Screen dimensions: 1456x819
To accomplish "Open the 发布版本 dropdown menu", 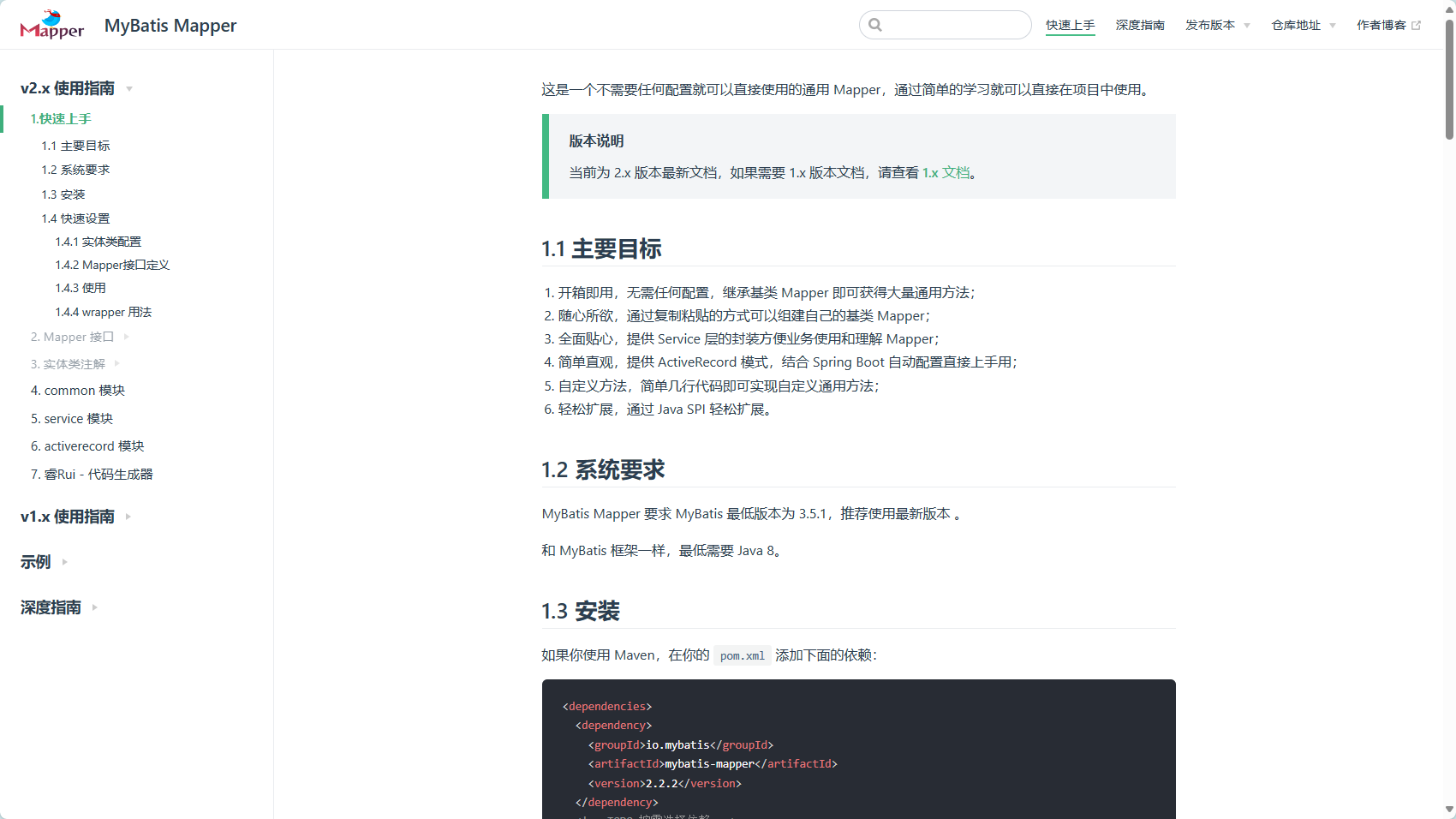I will (1218, 26).
